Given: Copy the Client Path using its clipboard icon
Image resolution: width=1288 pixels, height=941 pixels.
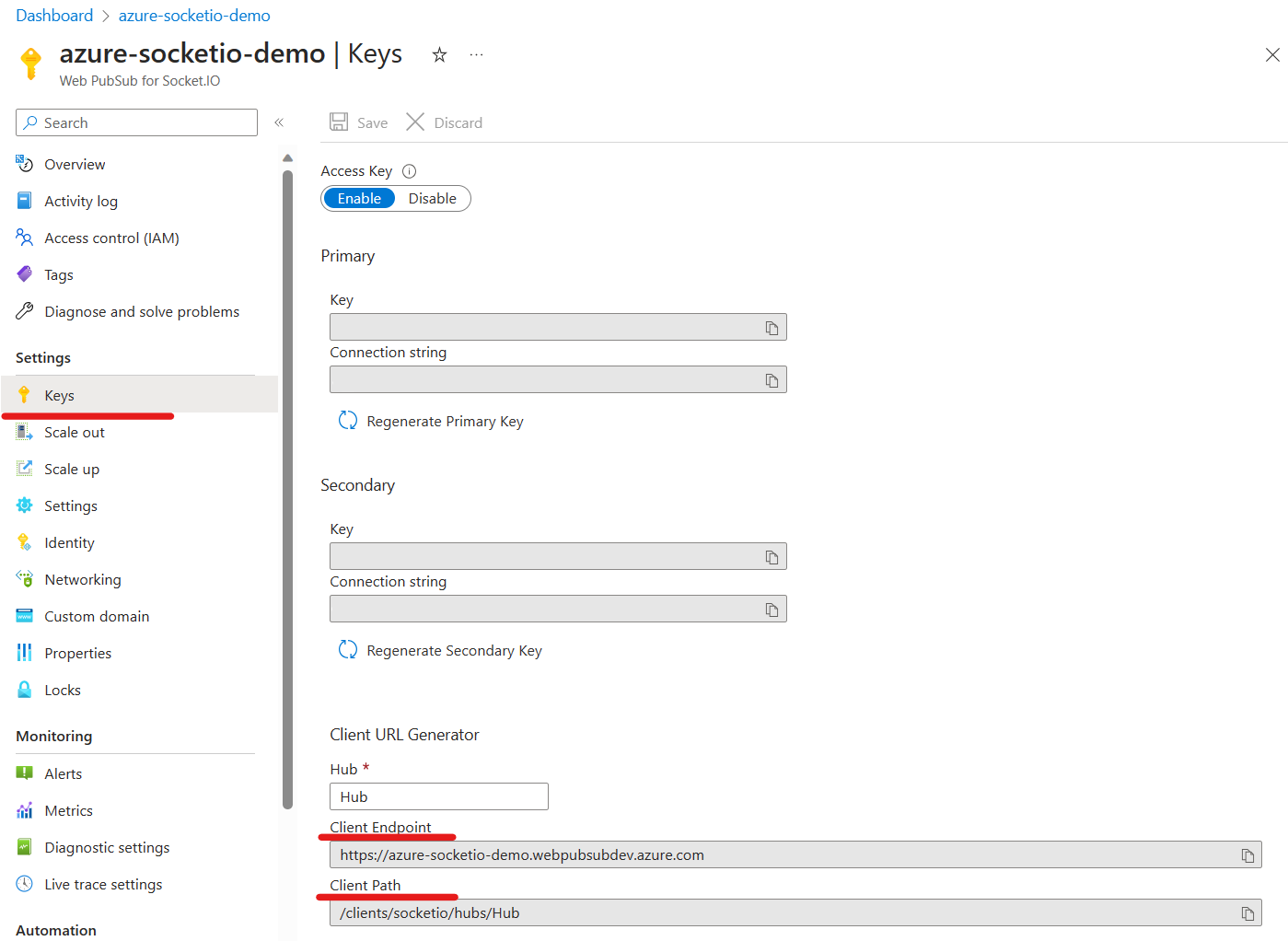Looking at the screenshot, I should point(1248,912).
